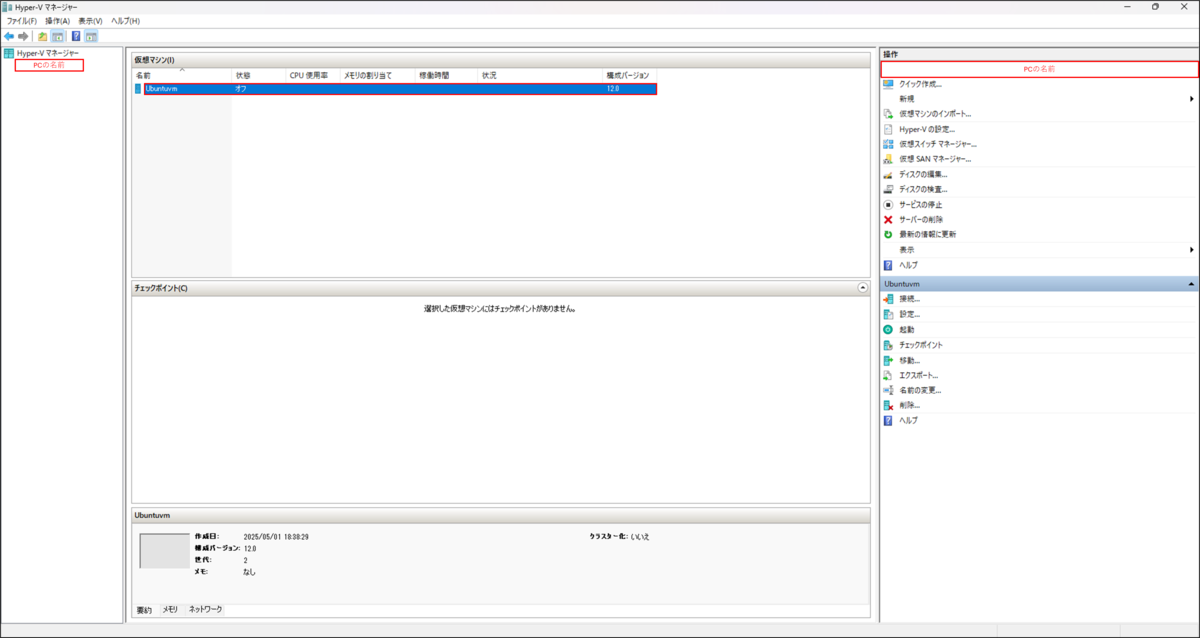Launch 仮想 SAN マネージャー
This screenshot has height=638, width=1200.
(935, 159)
